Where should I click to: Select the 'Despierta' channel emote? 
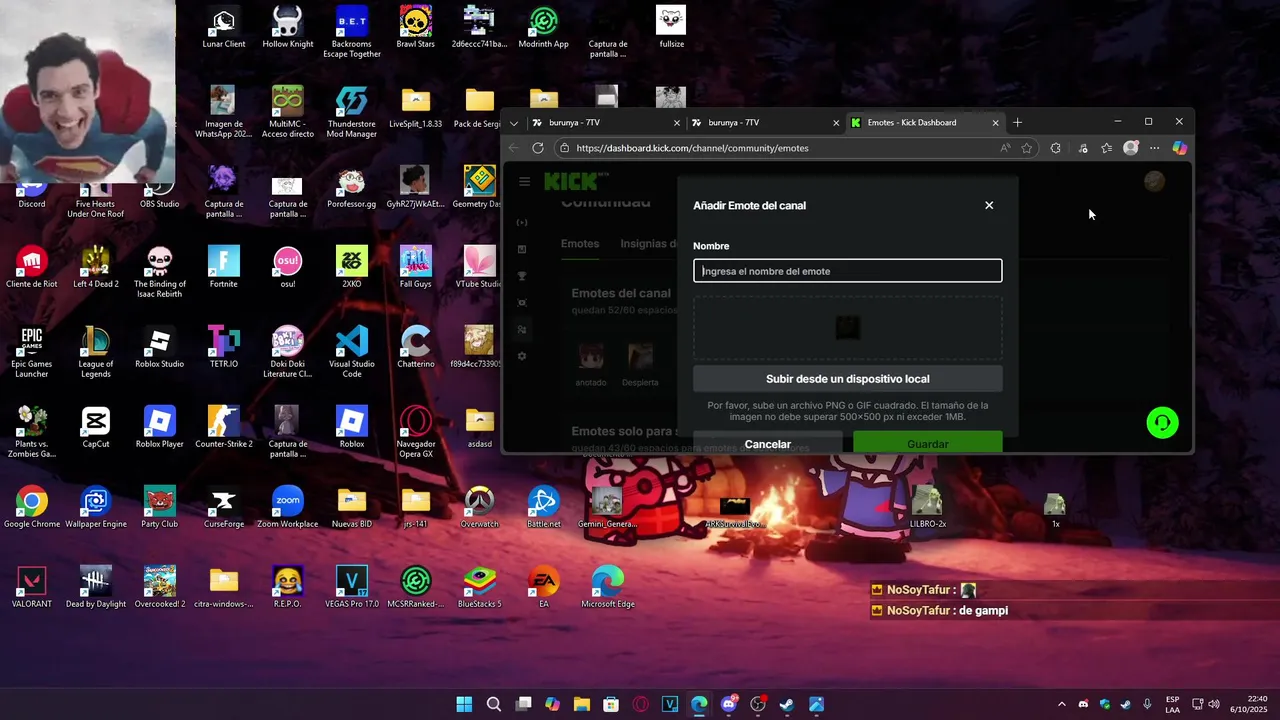point(640,364)
